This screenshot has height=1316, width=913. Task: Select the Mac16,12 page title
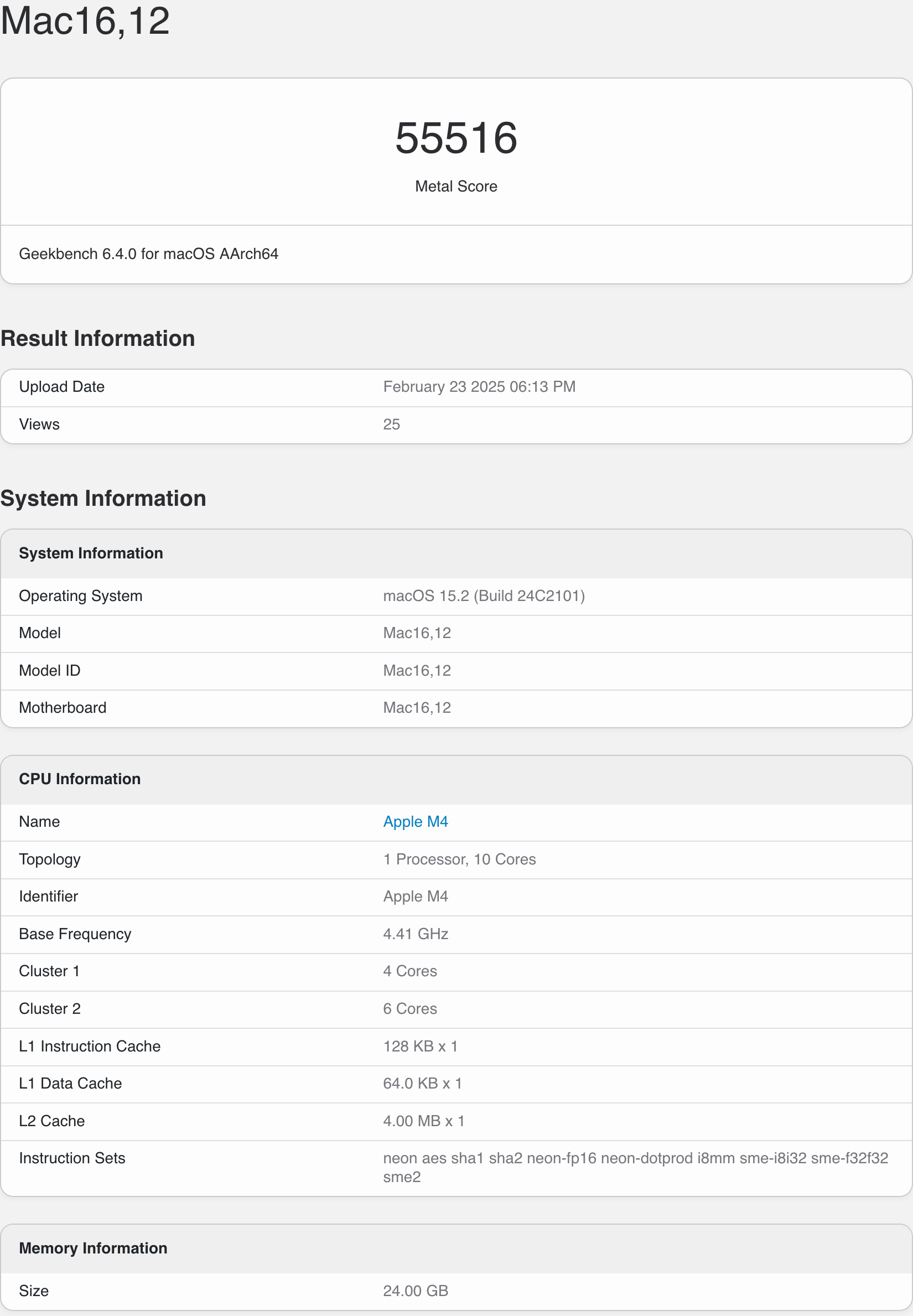click(85, 20)
